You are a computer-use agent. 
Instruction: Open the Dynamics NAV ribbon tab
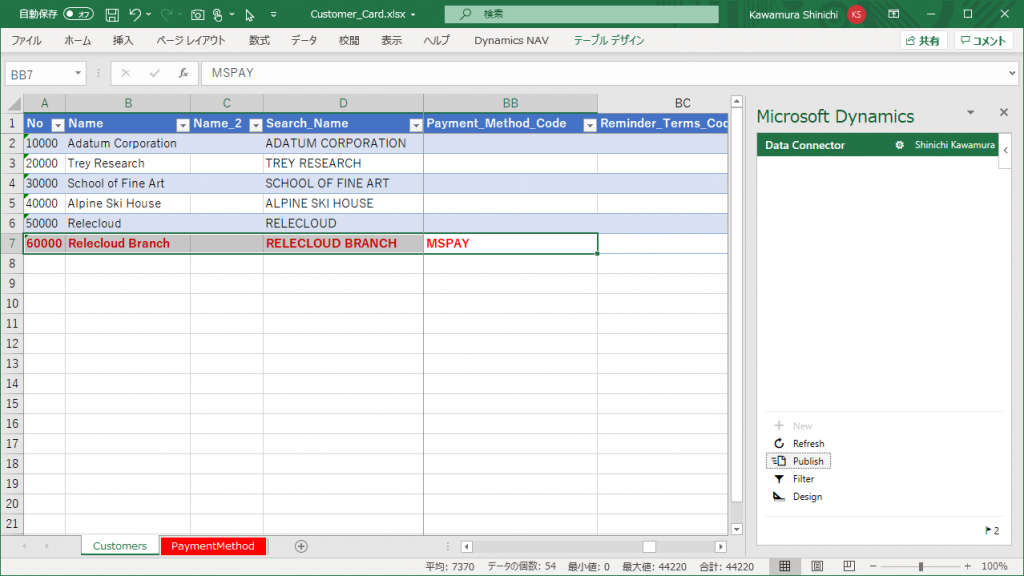[511, 41]
